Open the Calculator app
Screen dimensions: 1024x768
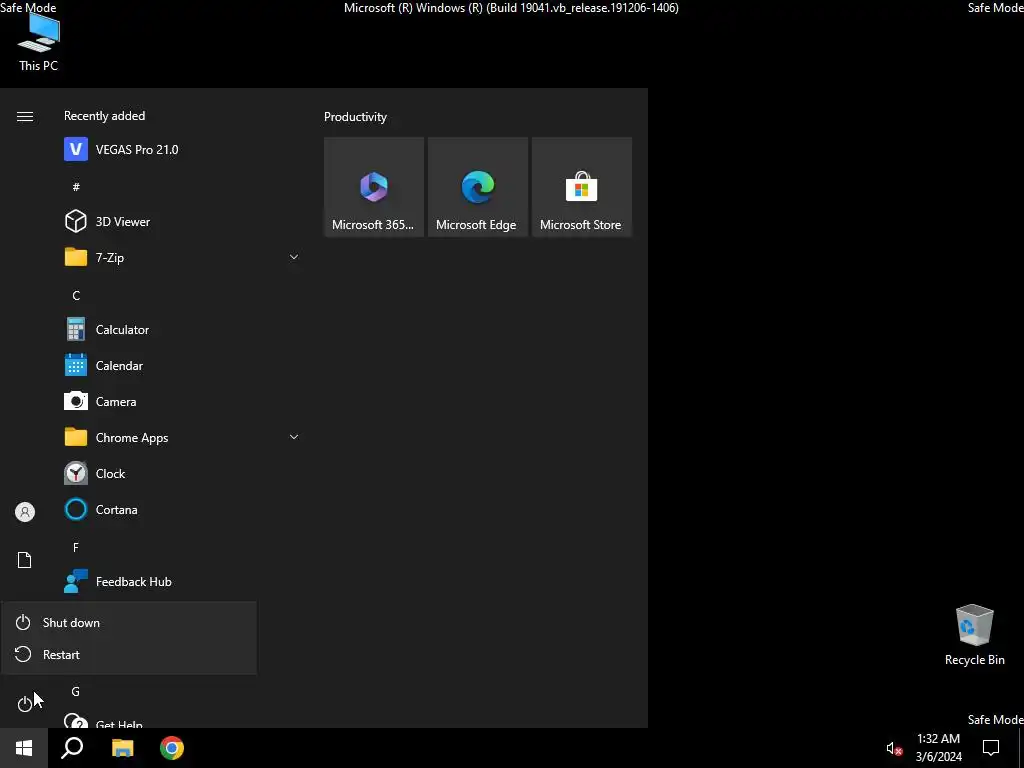click(x=182, y=330)
